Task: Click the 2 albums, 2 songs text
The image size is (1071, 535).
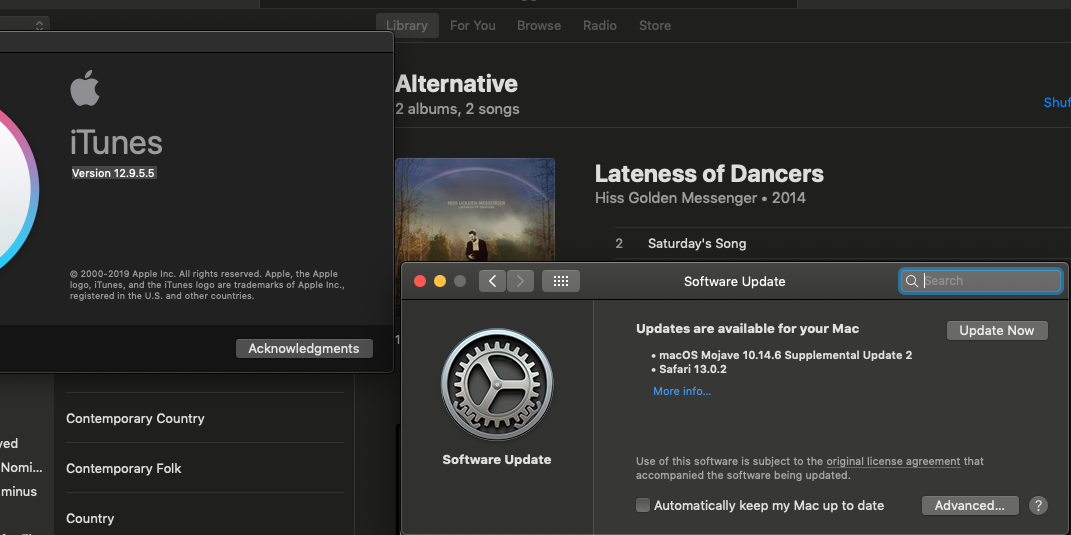Action: pos(457,109)
